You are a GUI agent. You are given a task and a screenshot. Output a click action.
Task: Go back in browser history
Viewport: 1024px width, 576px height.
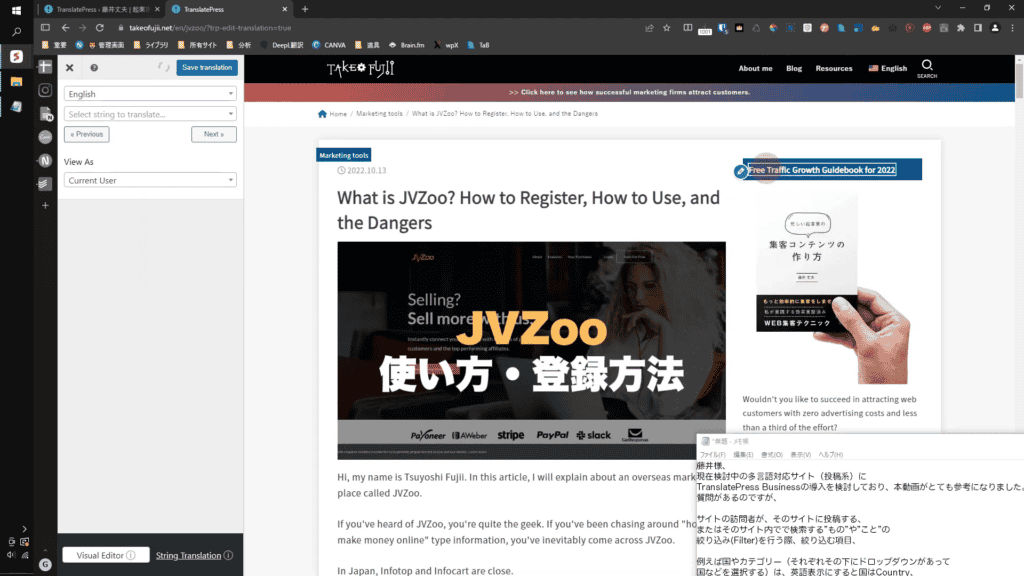65,27
